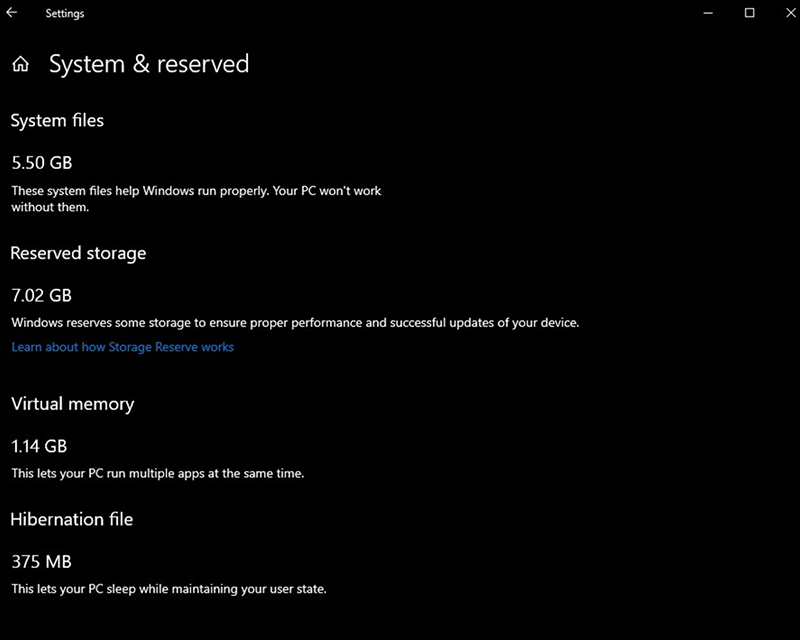Click the 'Settings' window title text
800x640 pixels.
(65, 14)
